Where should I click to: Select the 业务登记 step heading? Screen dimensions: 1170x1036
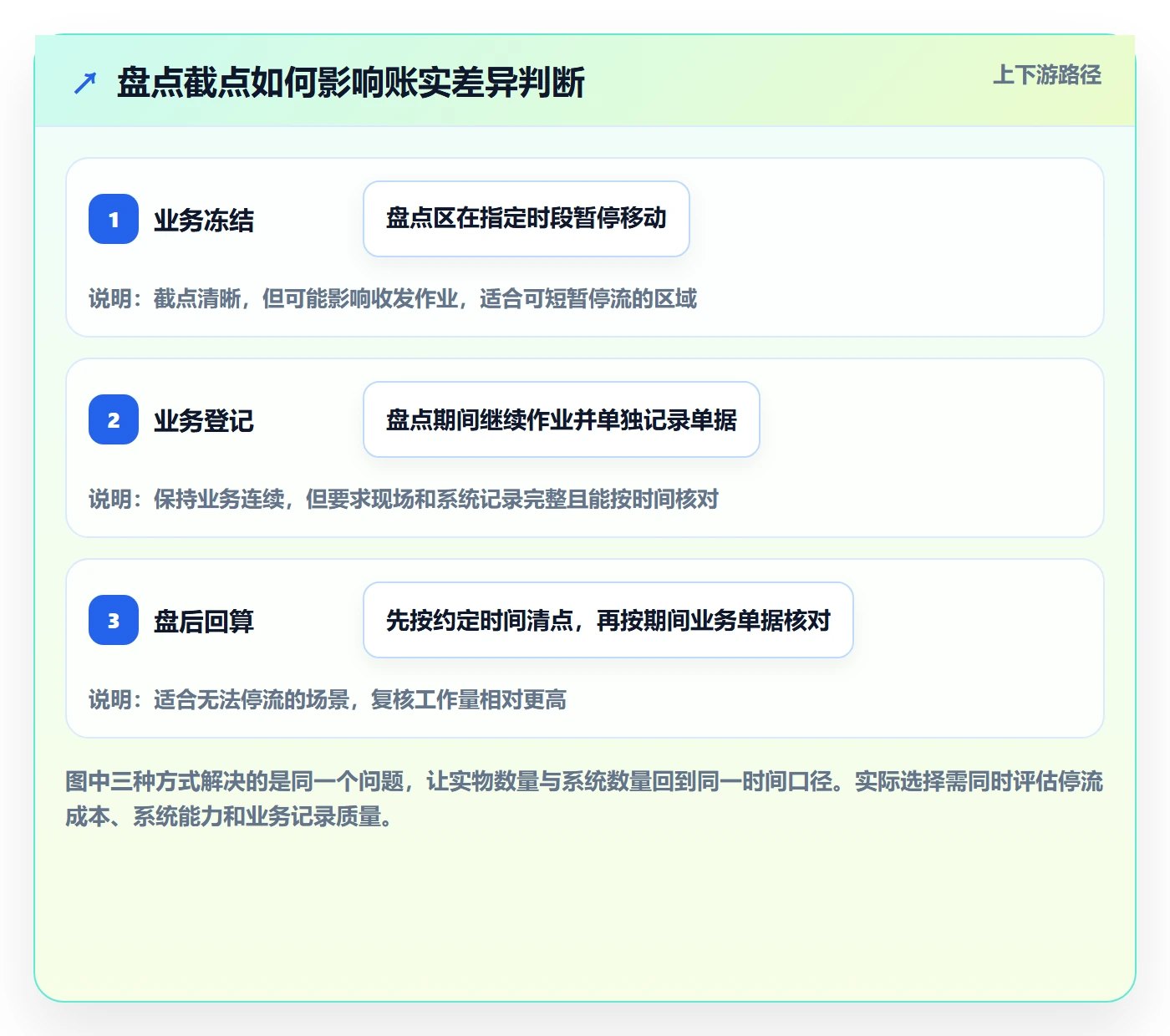204,421
